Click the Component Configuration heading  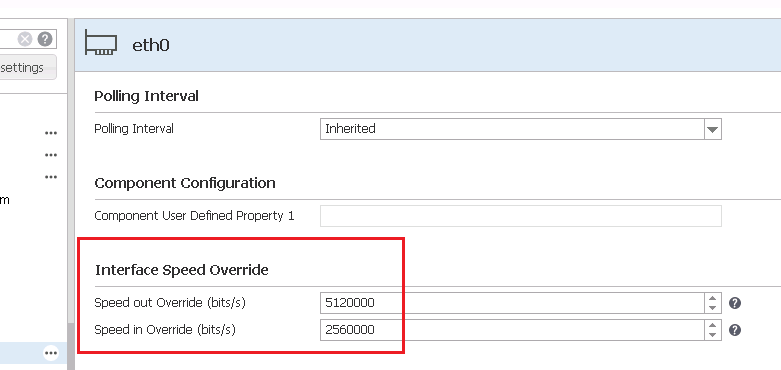pyautogui.click(x=185, y=183)
